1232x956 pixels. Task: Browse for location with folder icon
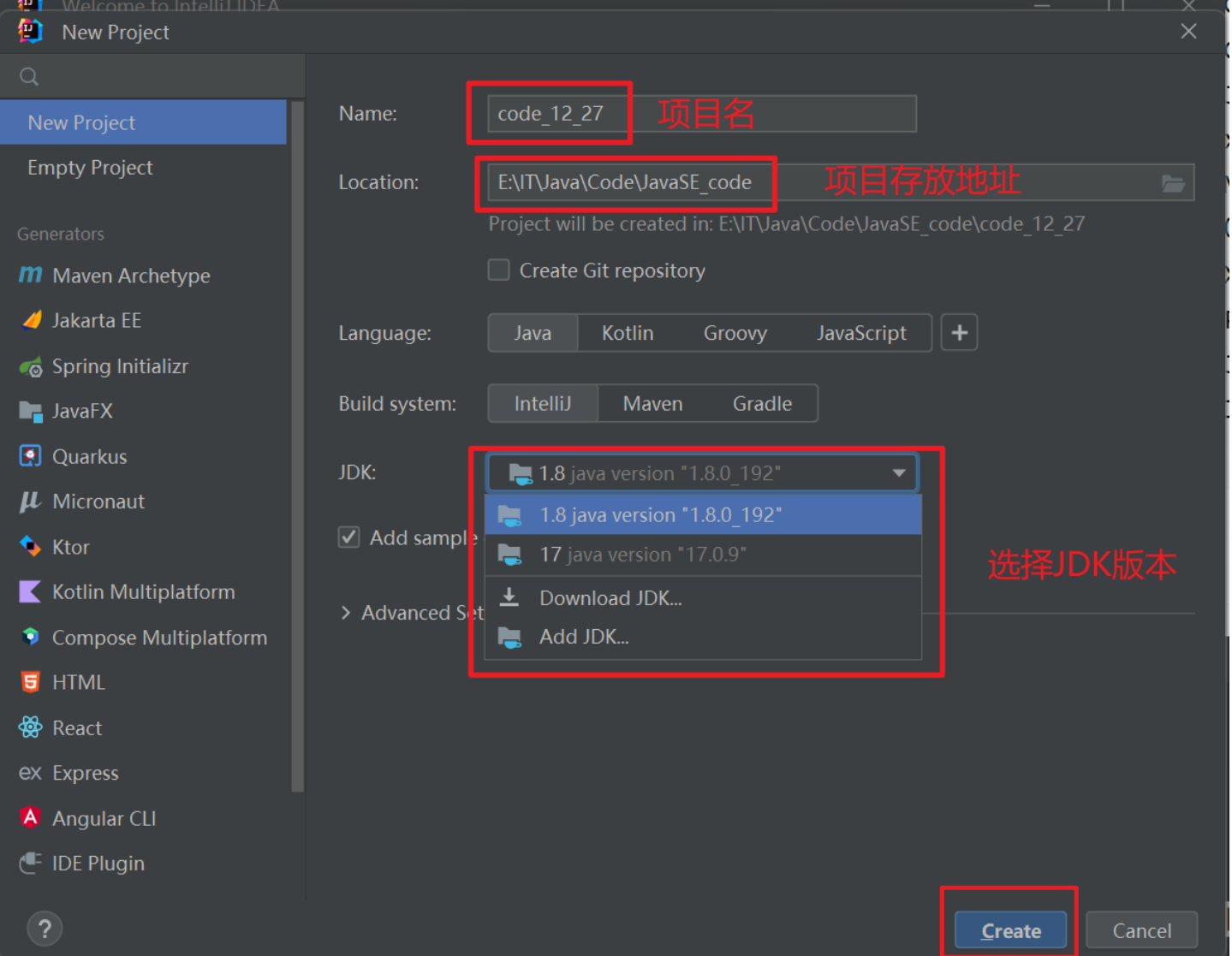(1173, 183)
